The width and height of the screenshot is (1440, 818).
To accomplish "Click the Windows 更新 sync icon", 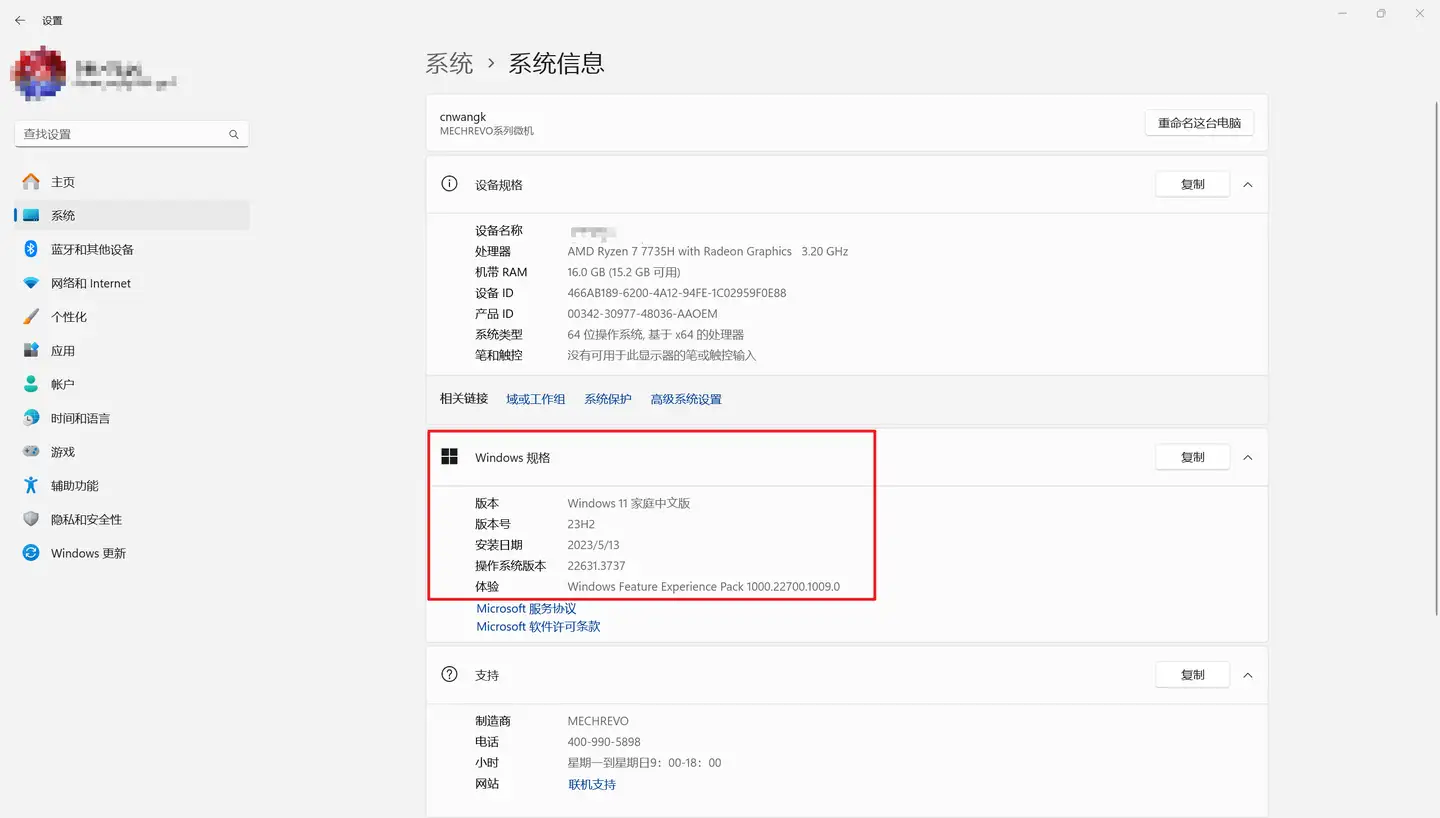I will tap(31, 553).
